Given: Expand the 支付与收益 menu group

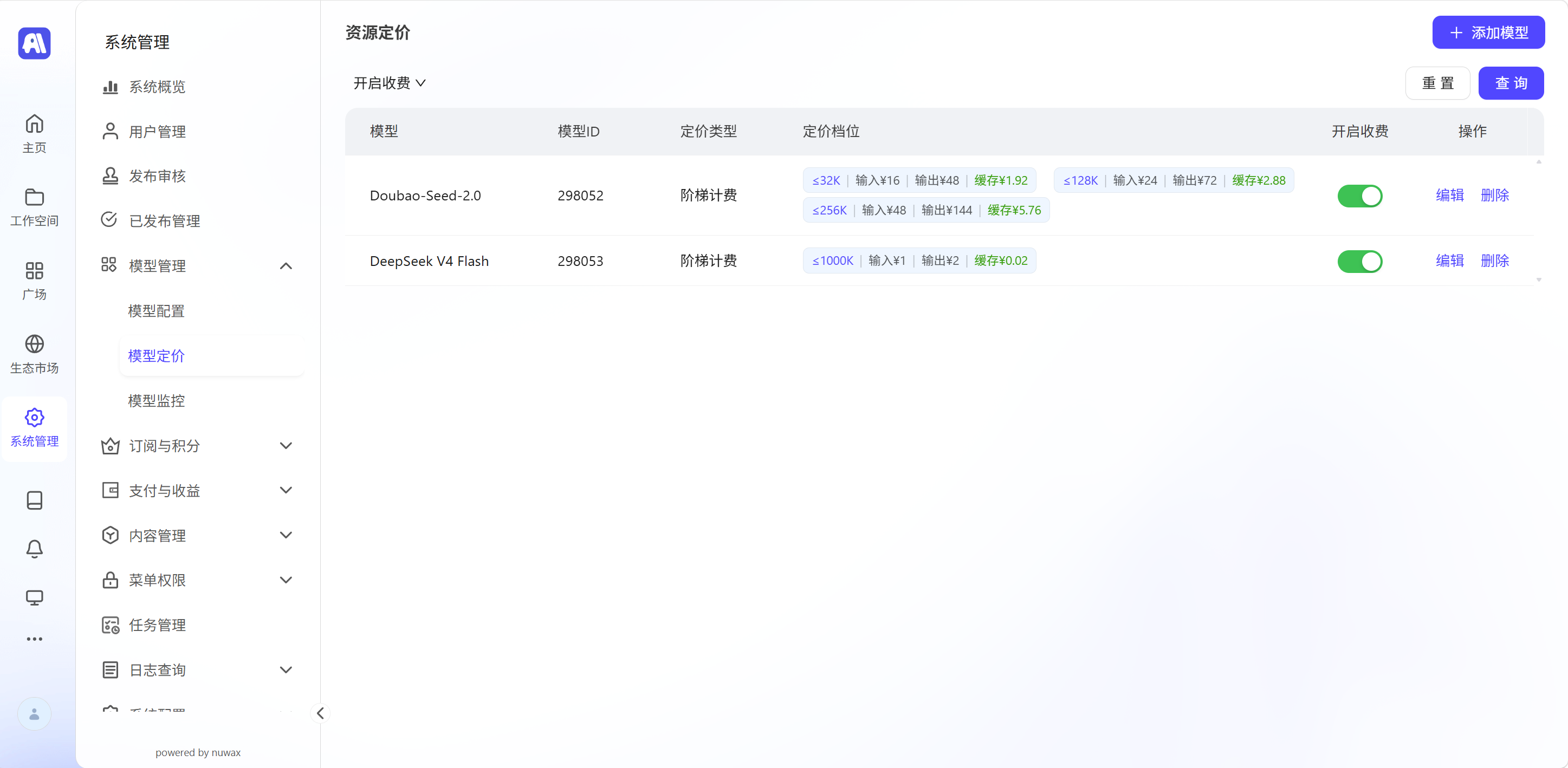Looking at the screenshot, I should coord(286,490).
